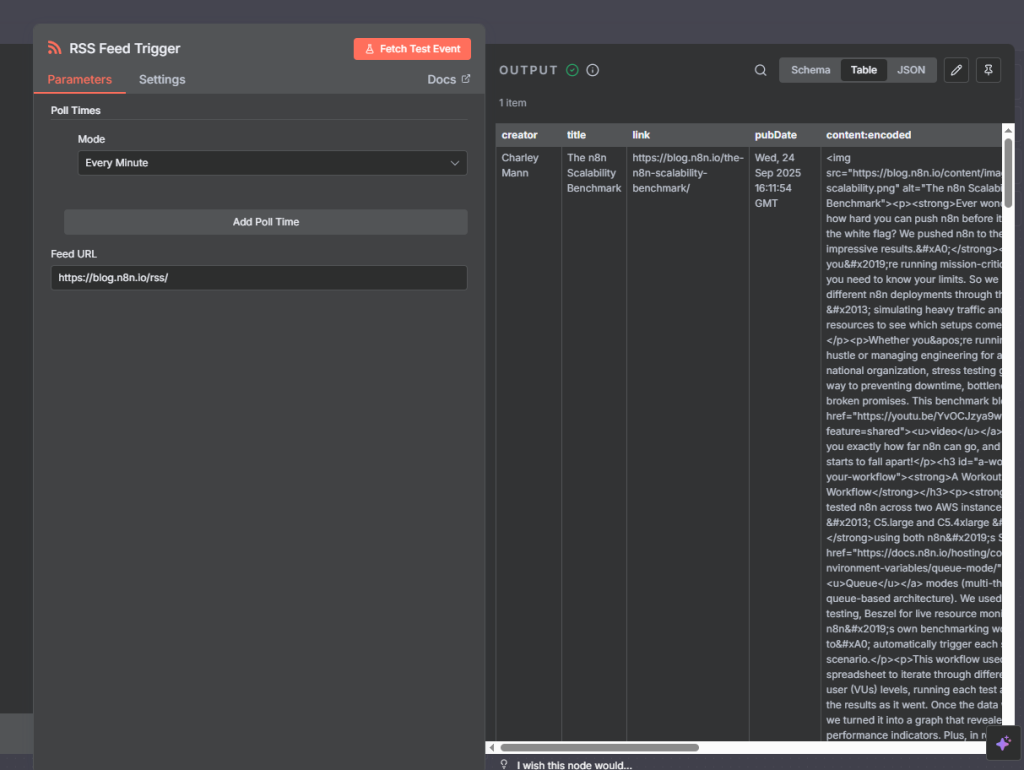Screen dimensions: 1024x770
Task: Click the orange RSS feed node icon
Action: click(55, 48)
